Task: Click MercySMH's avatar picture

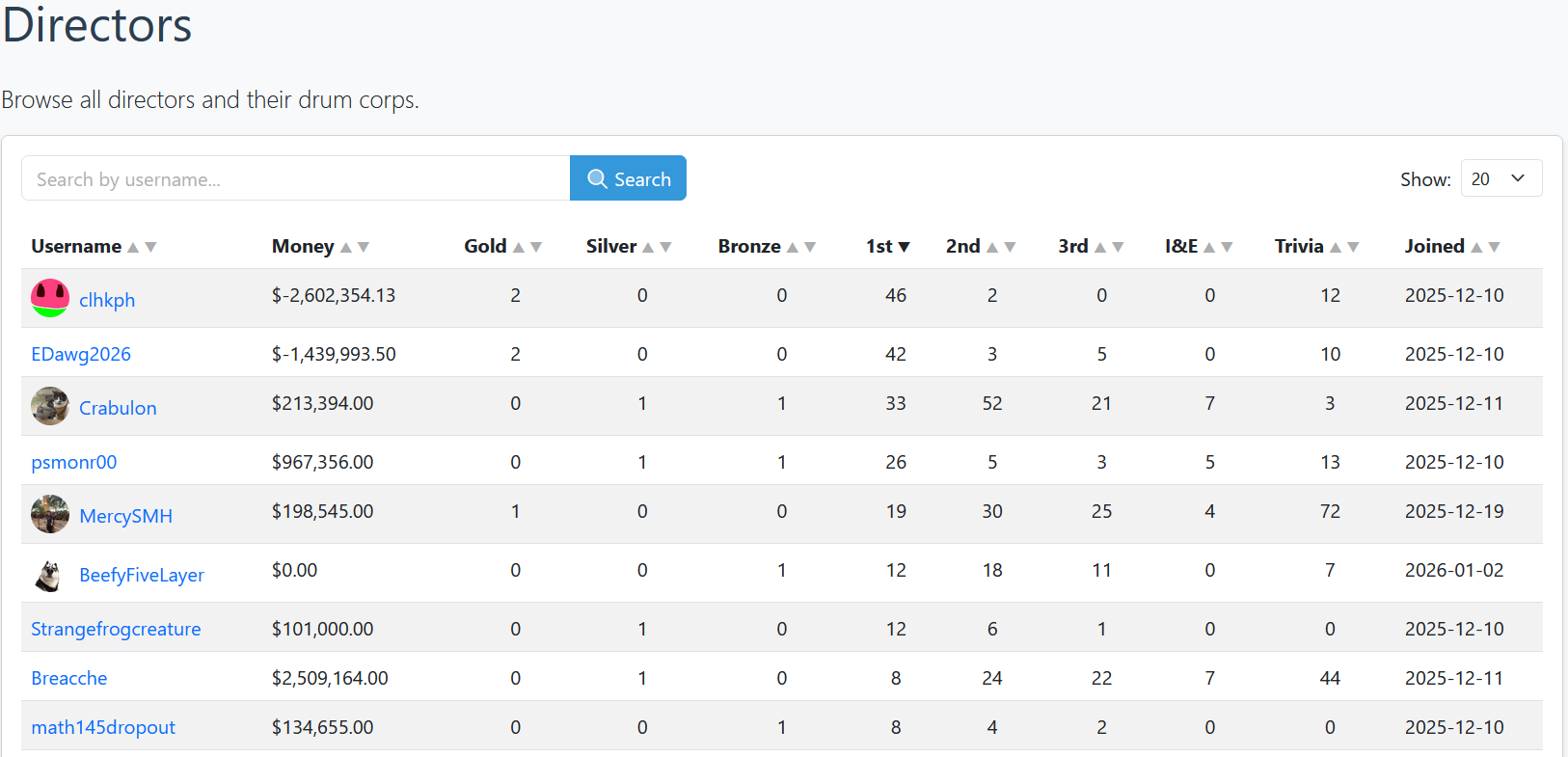Action: pyautogui.click(x=50, y=514)
